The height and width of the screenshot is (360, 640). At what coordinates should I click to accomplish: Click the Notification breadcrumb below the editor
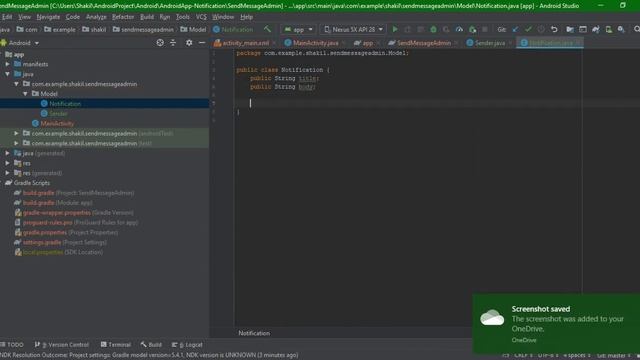click(254, 333)
